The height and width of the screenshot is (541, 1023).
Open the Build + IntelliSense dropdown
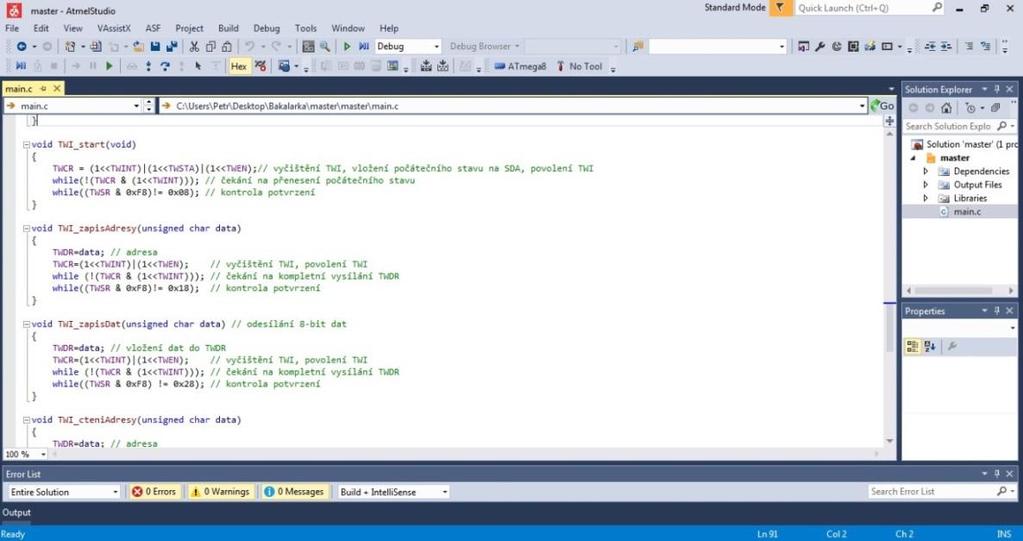click(445, 491)
